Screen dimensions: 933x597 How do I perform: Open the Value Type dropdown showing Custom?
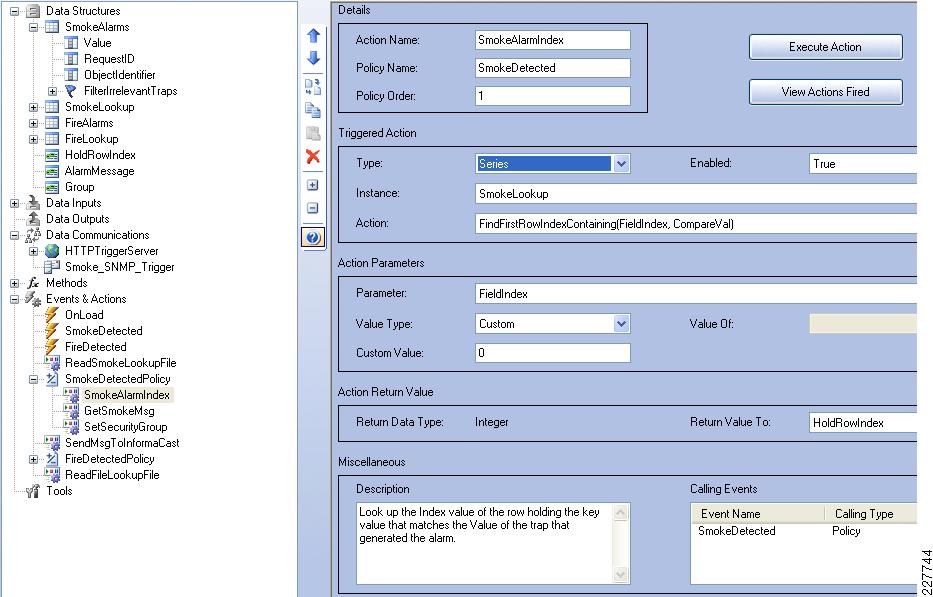pyautogui.click(x=621, y=324)
